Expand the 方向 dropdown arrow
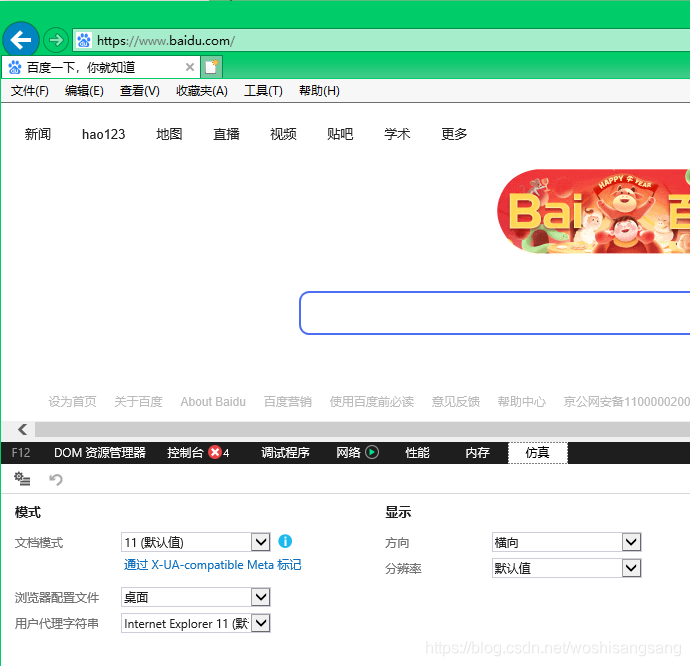 [x=631, y=542]
